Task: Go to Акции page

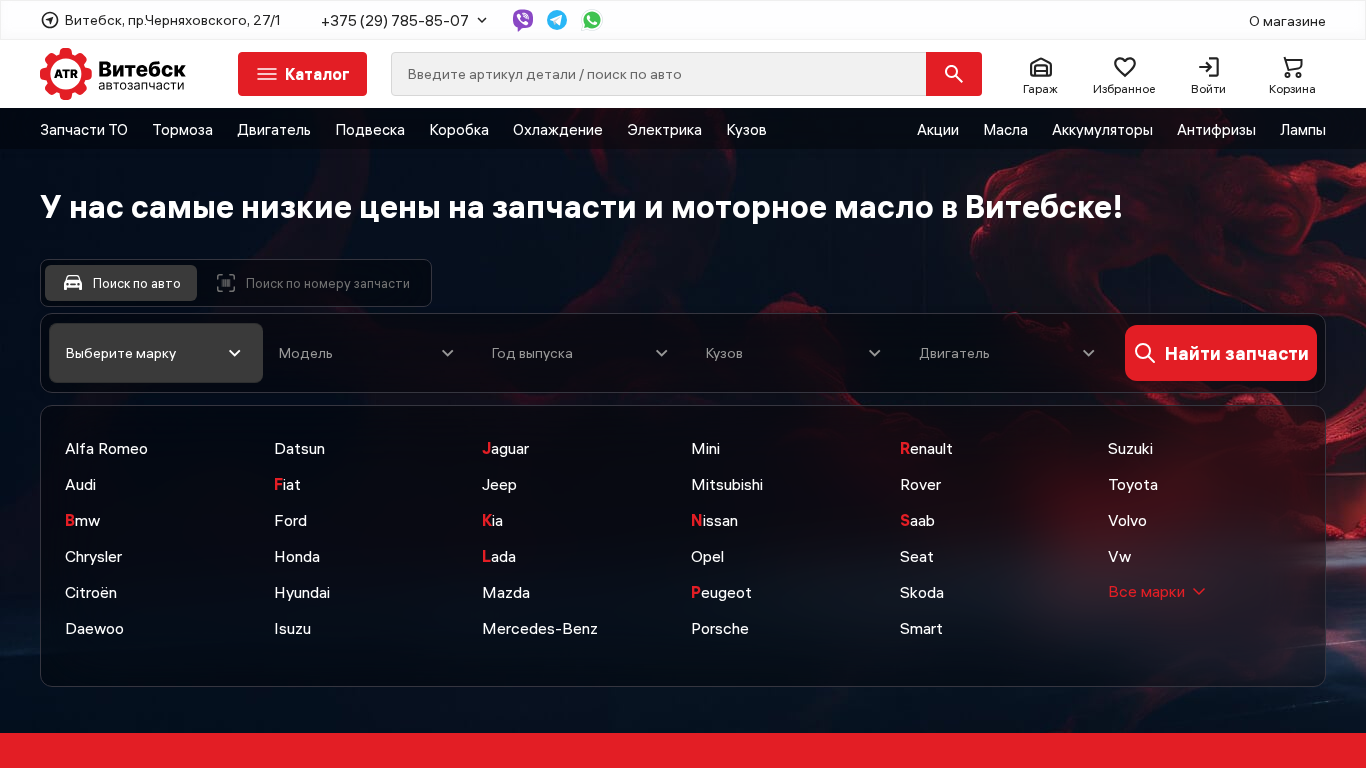Action: 938,129
